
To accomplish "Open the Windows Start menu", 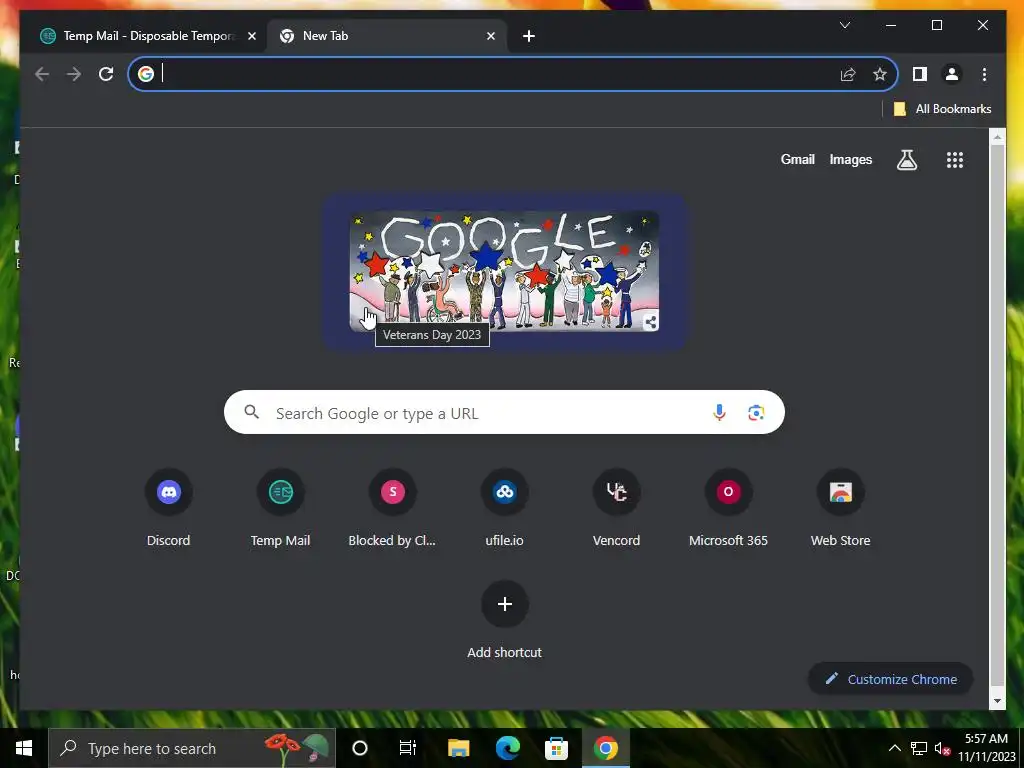I will pyautogui.click(x=24, y=748).
